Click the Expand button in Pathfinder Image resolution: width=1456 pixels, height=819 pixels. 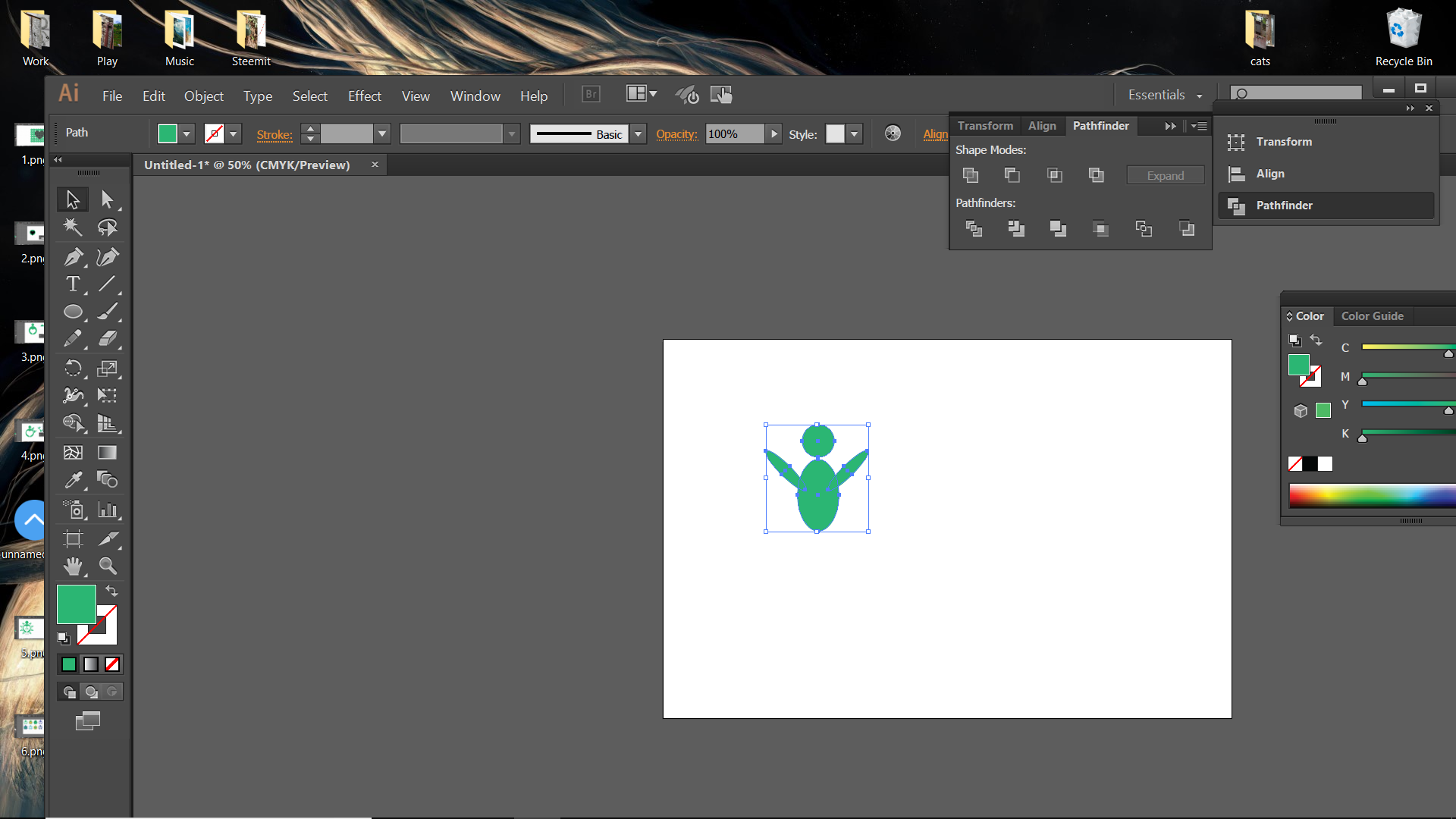[x=1166, y=175]
